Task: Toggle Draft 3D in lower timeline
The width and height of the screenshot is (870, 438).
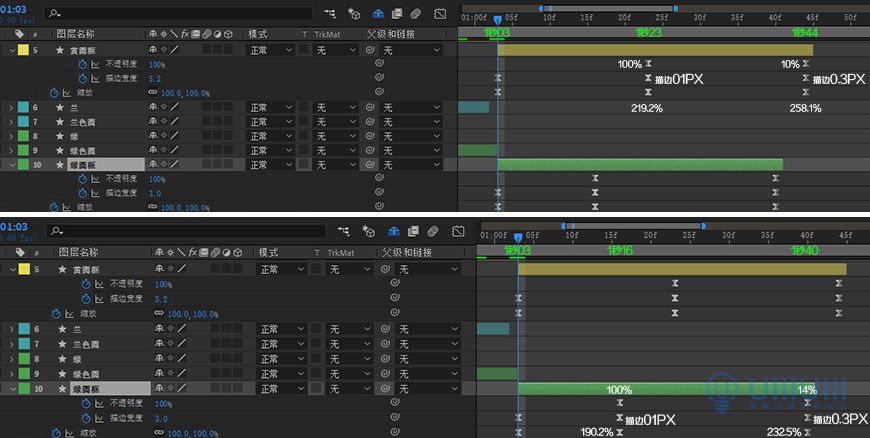Action: tap(369, 231)
